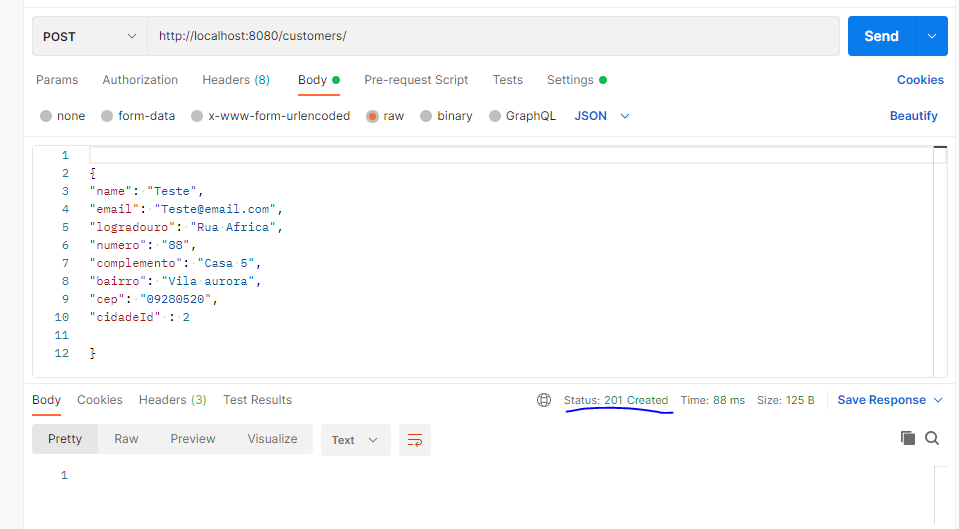Select the none body type
The image size is (959, 529).
(62, 116)
